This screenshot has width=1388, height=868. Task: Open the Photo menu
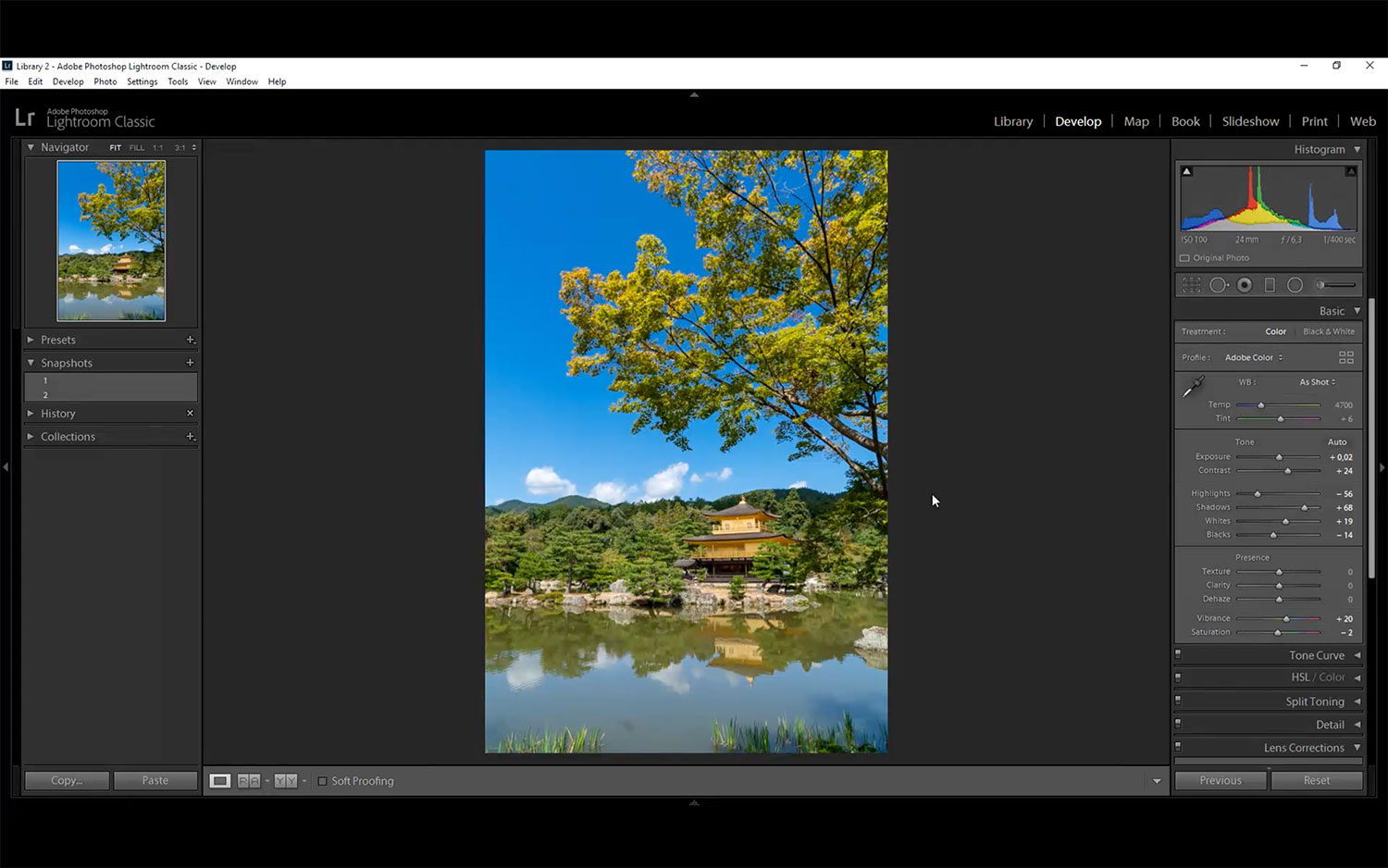tap(105, 81)
